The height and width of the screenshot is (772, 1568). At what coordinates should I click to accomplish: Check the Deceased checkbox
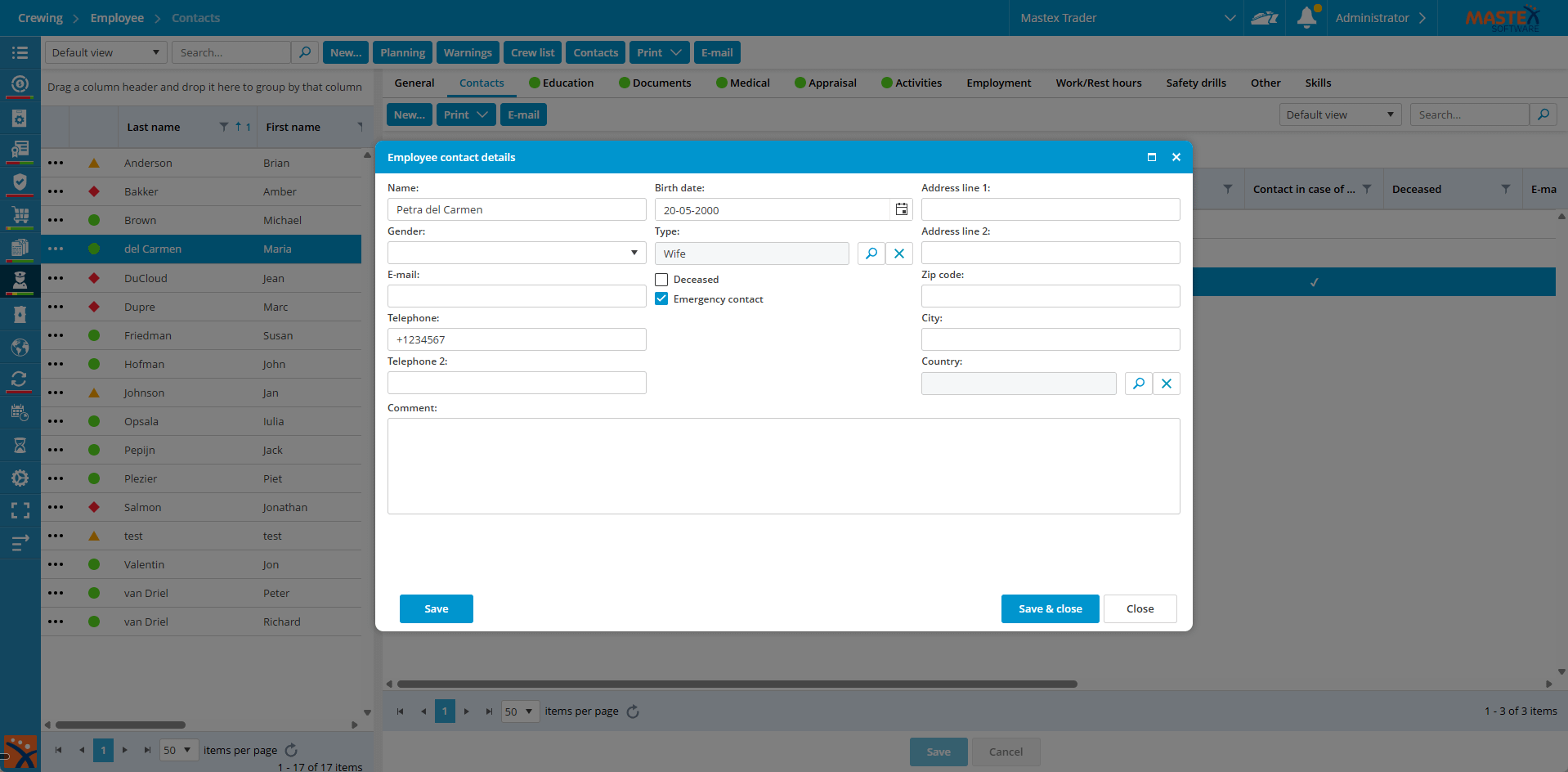point(661,280)
